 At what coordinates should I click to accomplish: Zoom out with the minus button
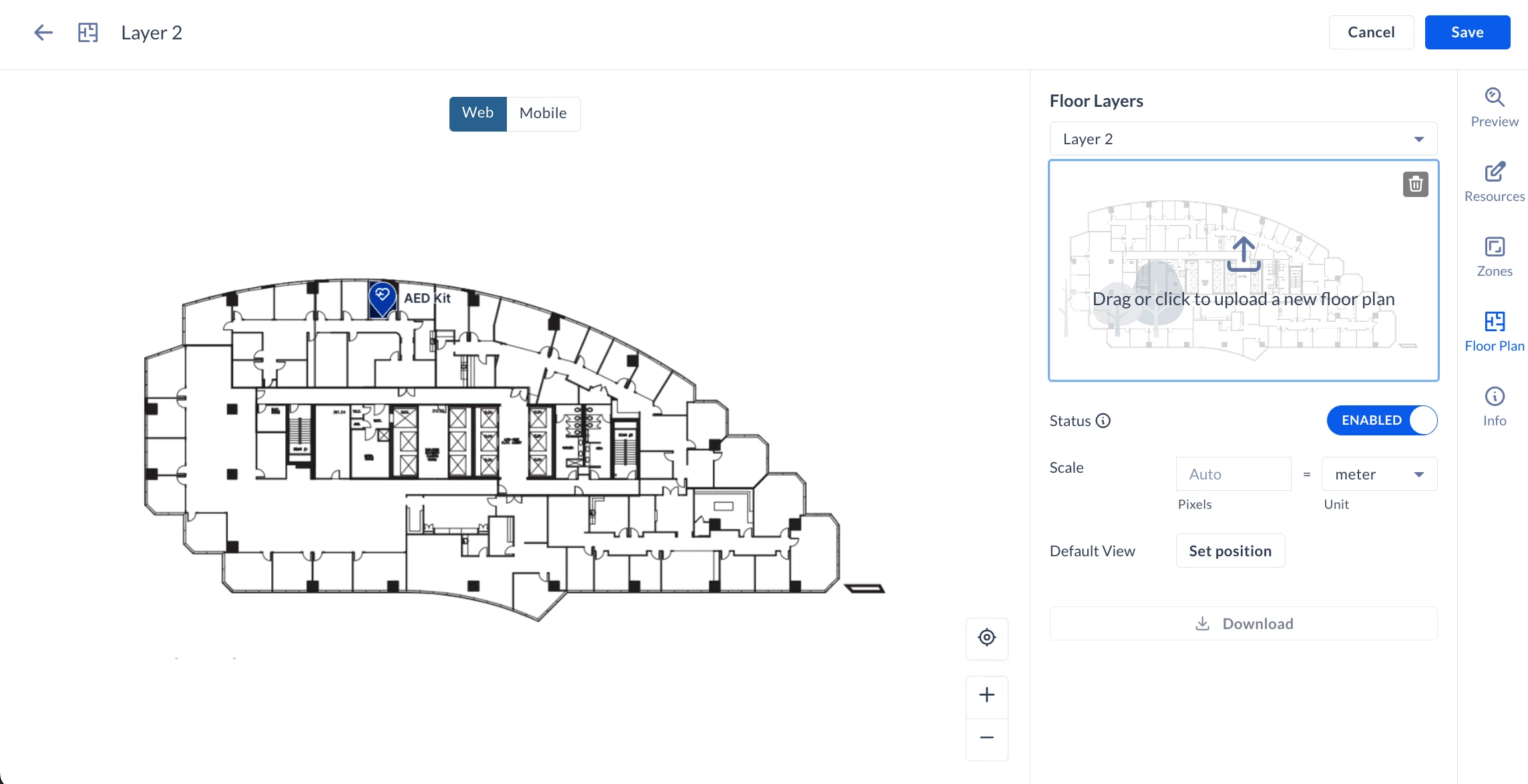986,738
